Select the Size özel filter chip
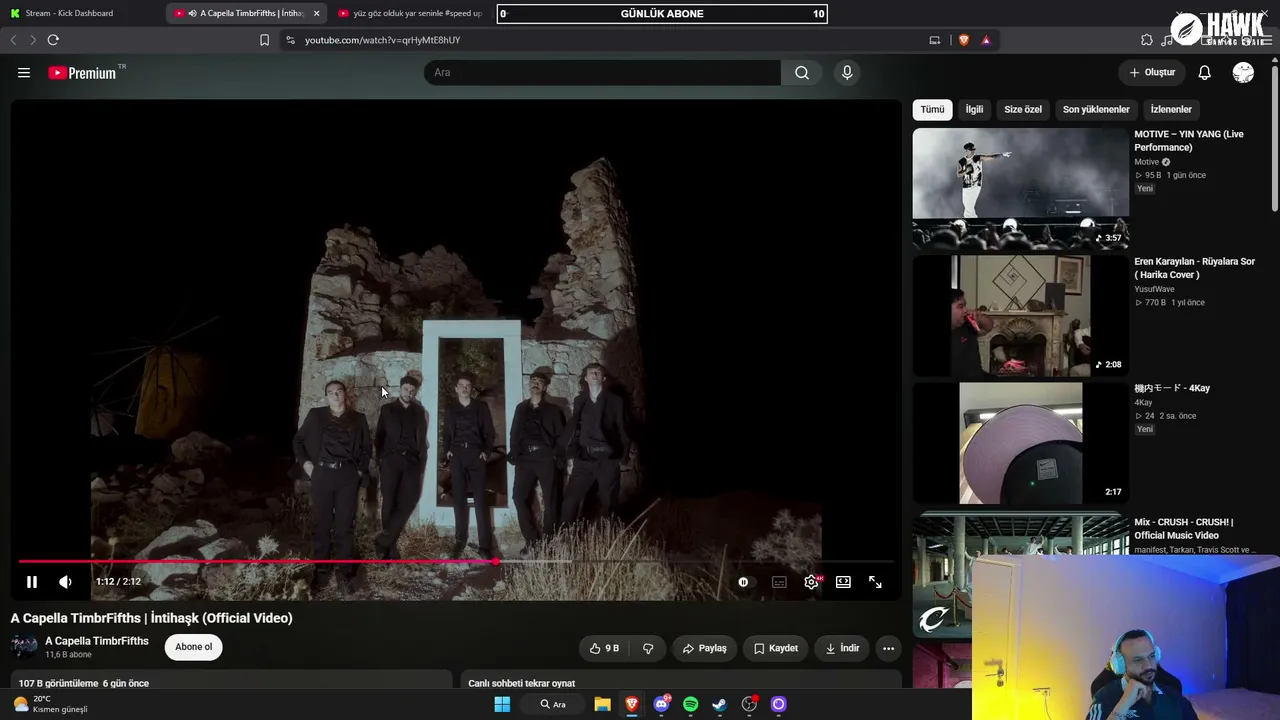1280x720 pixels. click(x=1023, y=109)
